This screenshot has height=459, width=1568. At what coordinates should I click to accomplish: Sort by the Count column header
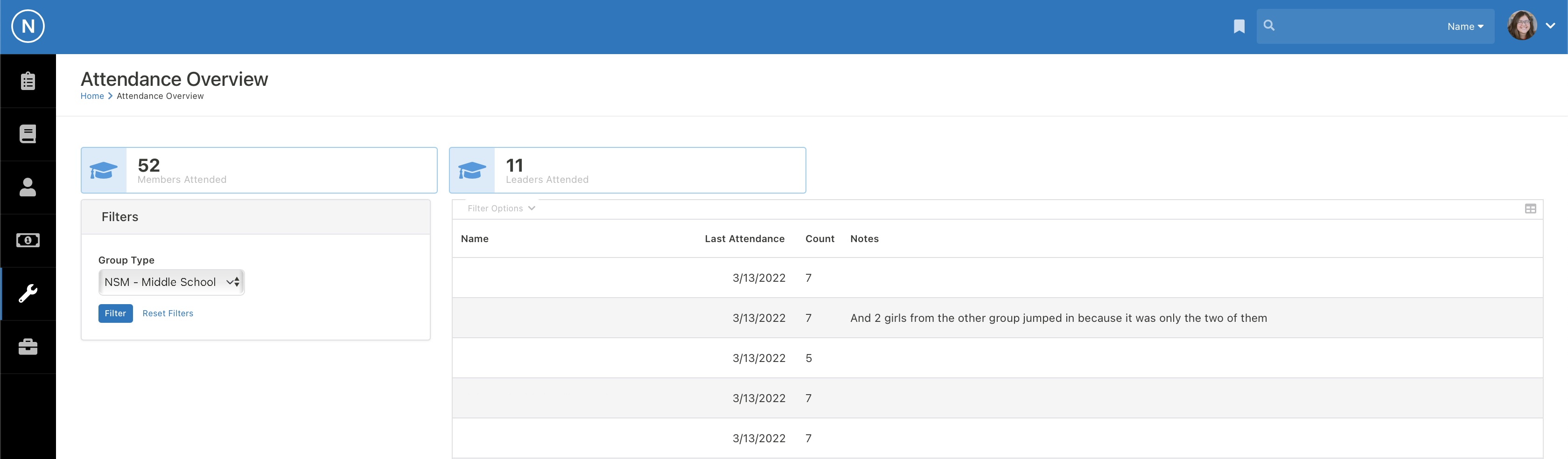tap(819, 239)
